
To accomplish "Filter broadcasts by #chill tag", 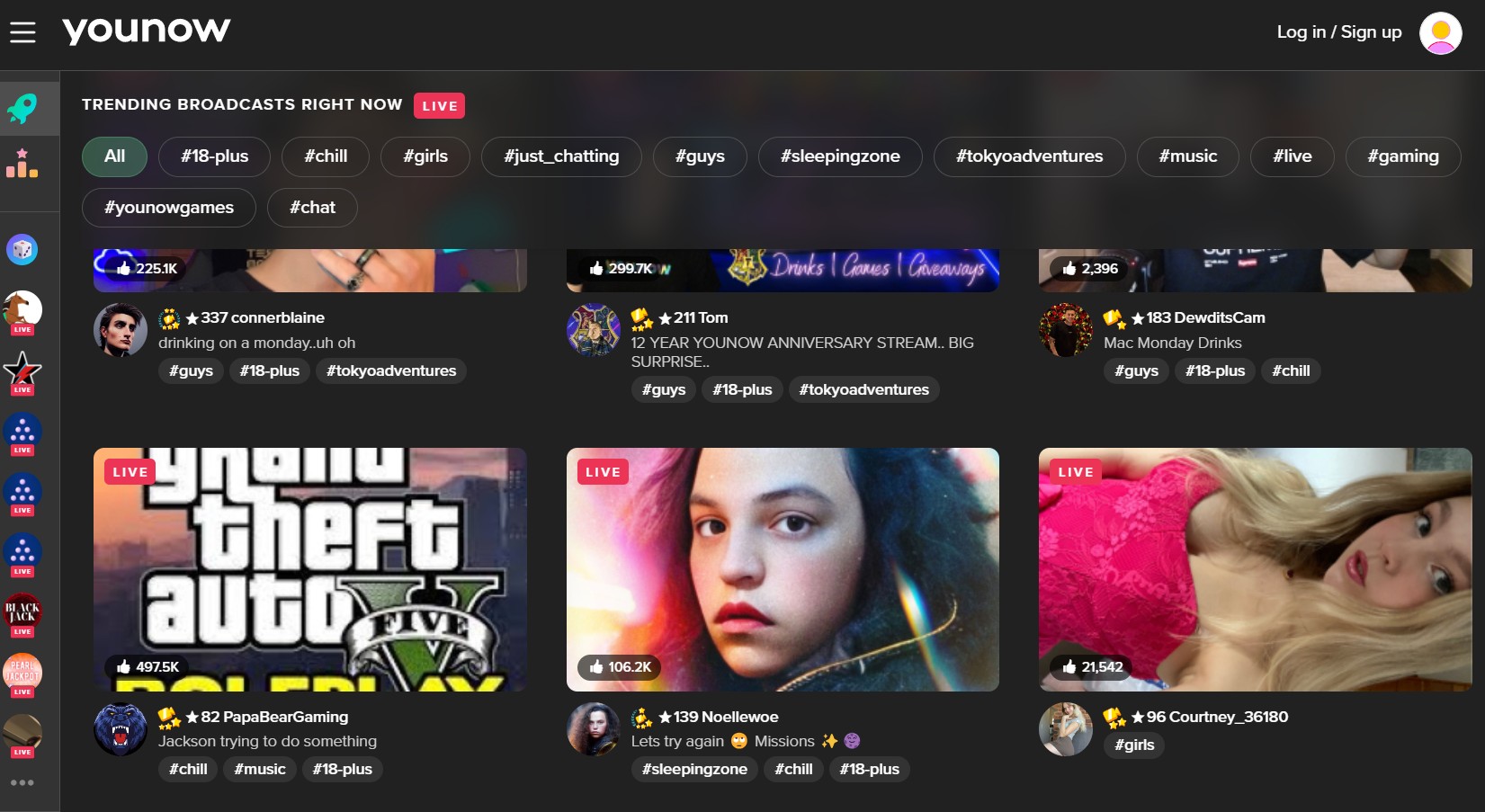I will click(326, 156).
